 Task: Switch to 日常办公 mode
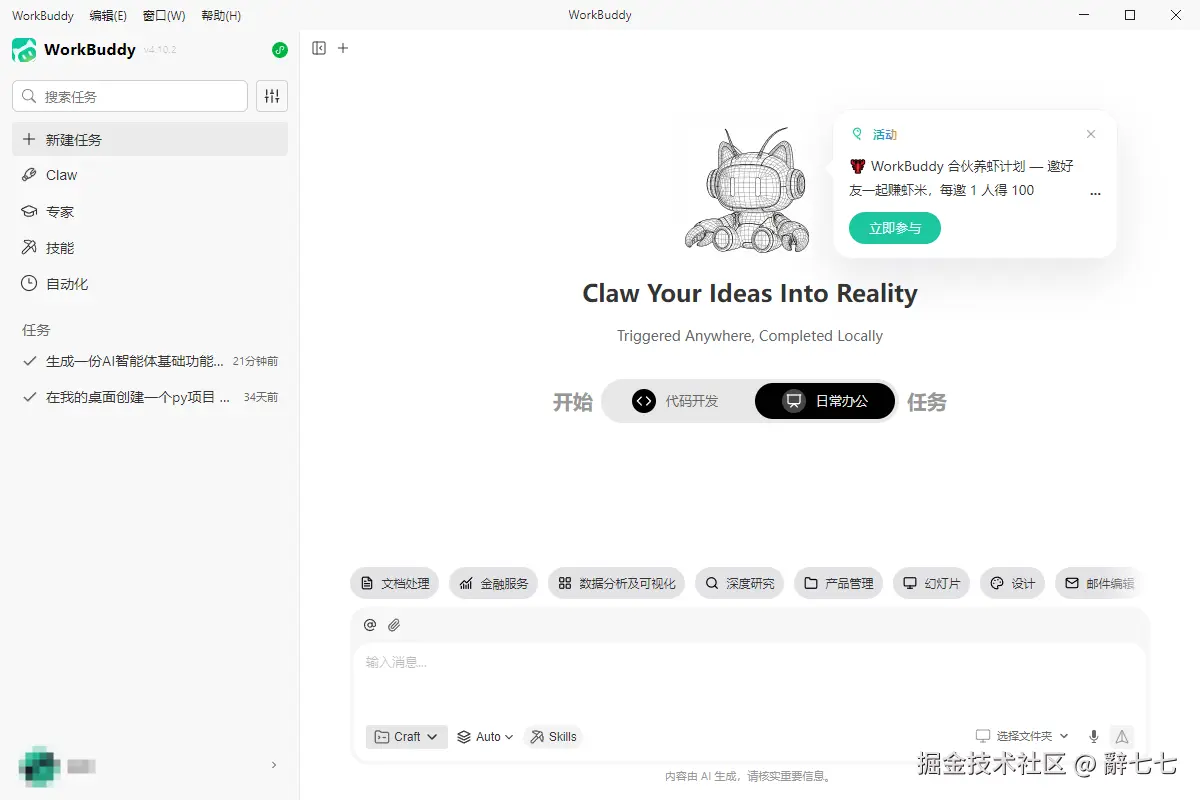click(x=825, y=401)
